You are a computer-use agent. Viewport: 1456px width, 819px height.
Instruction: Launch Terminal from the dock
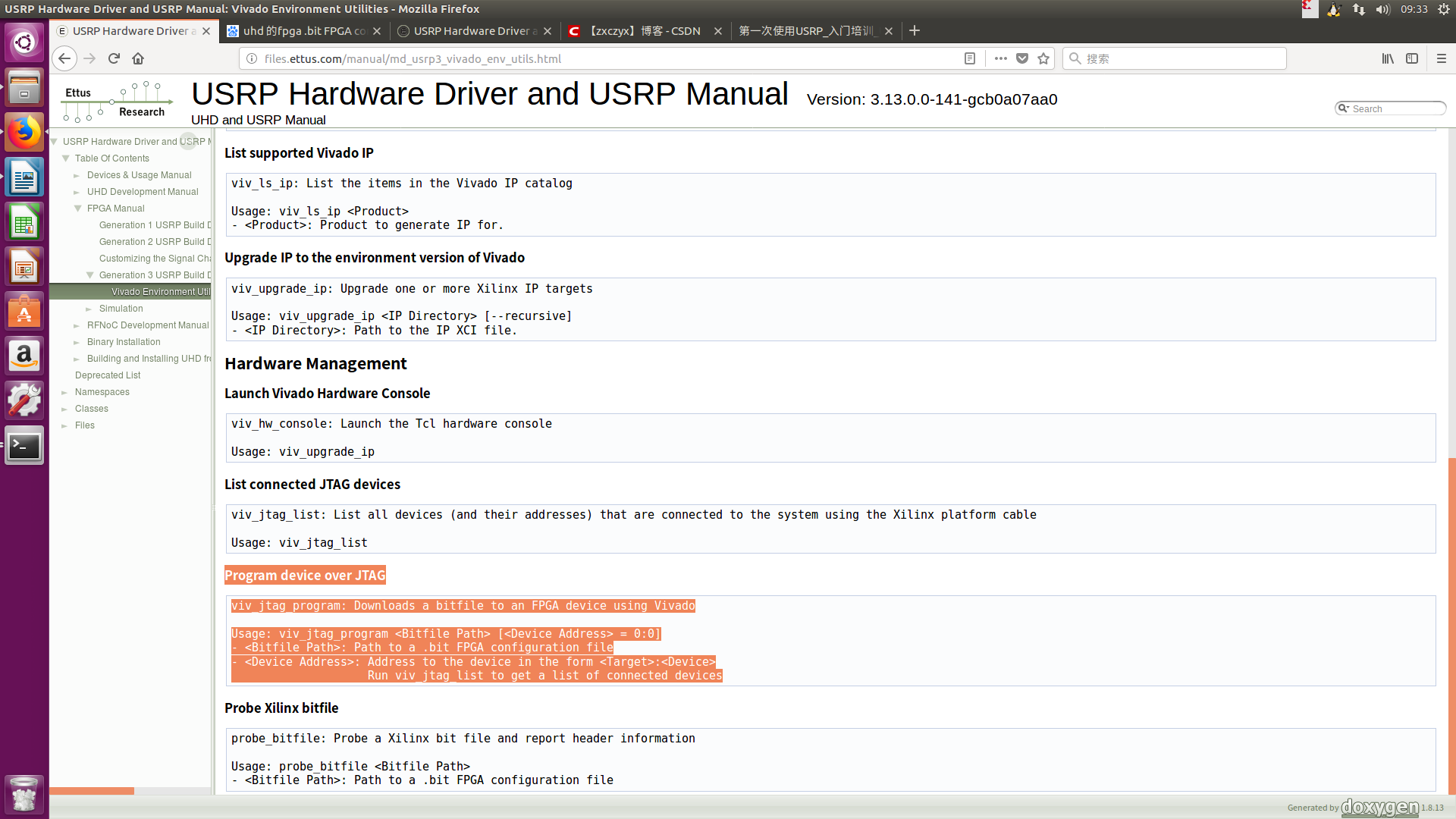click(24, 446)
